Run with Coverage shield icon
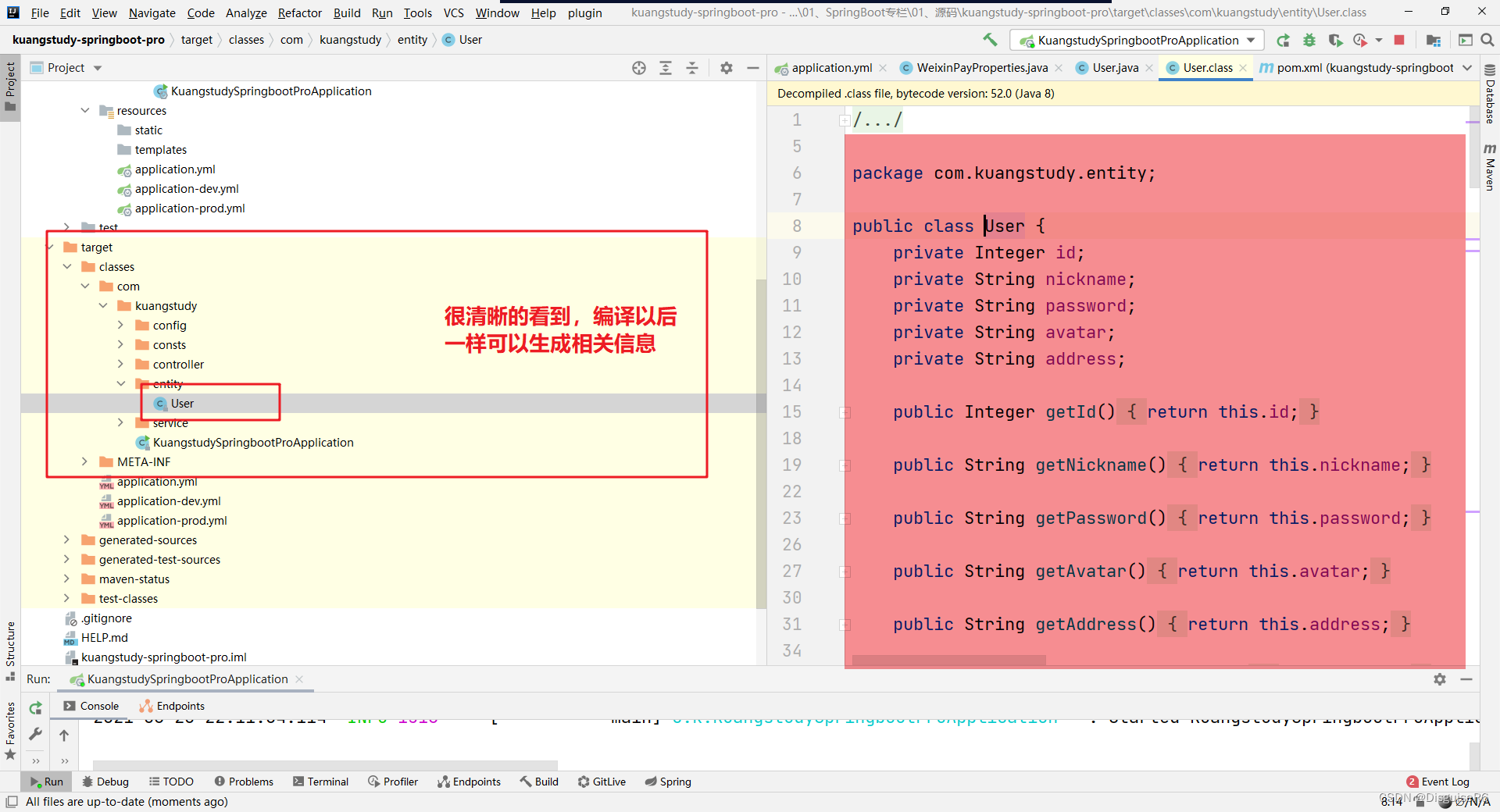The width and height of the screenshot is (1500, 812). [1335, 40]
